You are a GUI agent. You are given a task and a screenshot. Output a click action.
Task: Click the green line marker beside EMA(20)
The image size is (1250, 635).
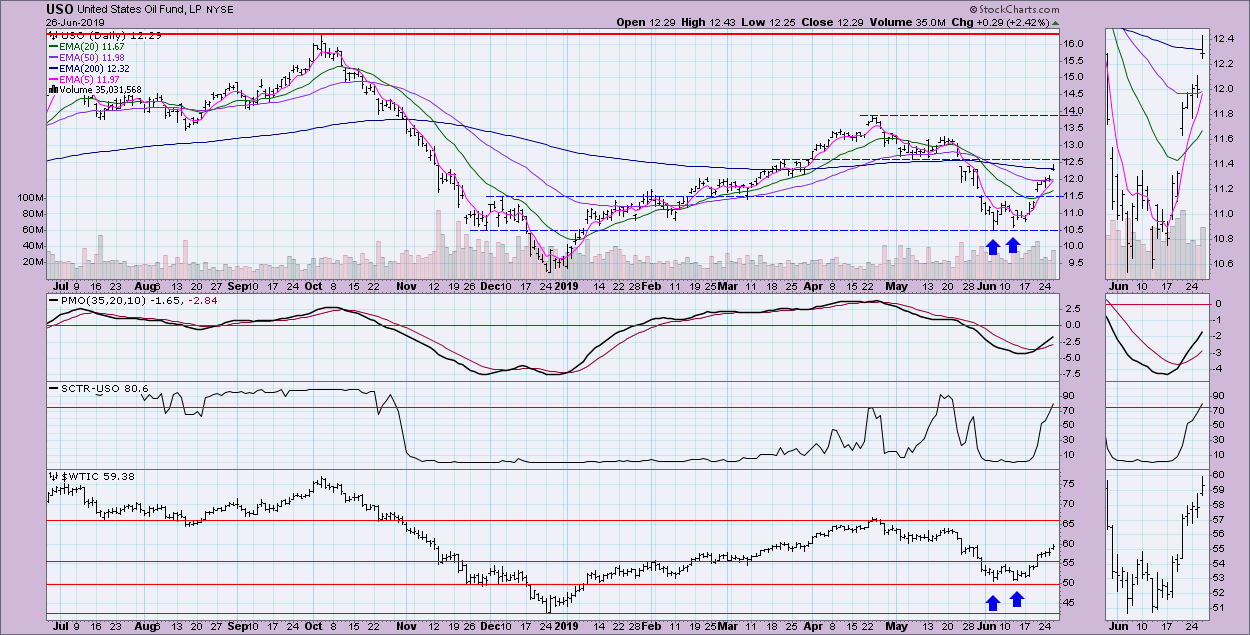[x=52, y=47]
